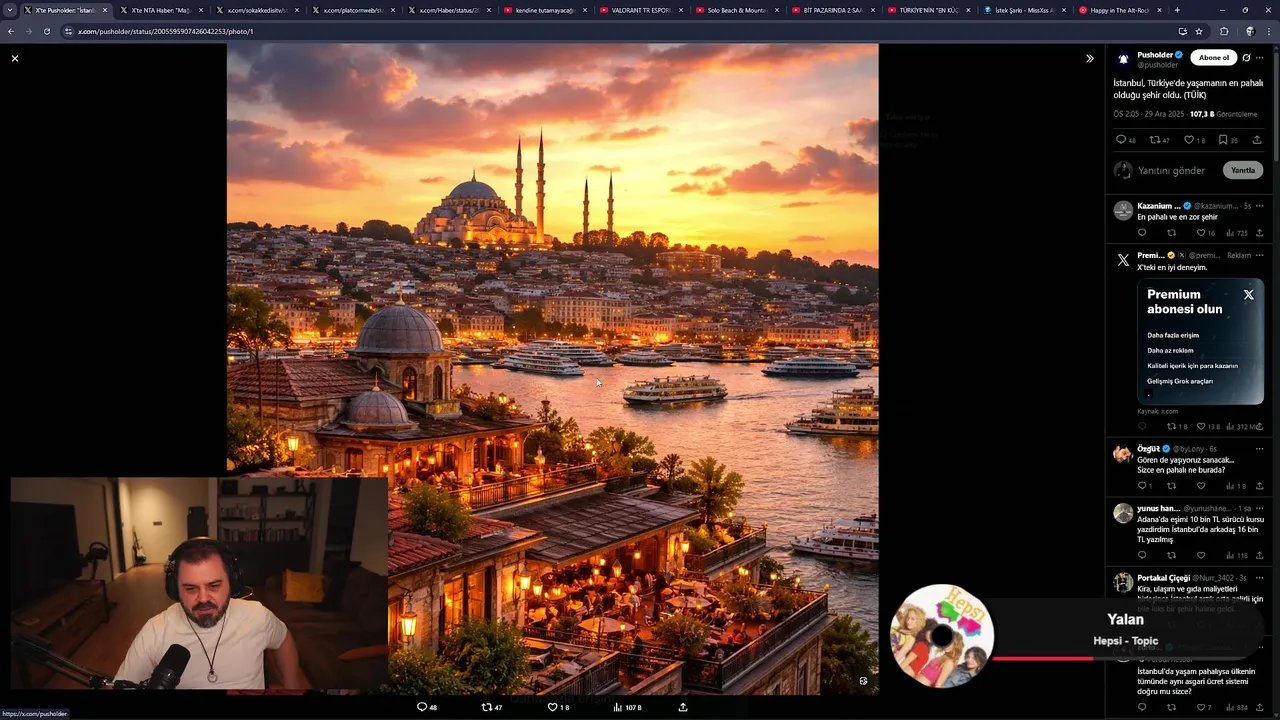Share Özgür's comment
Screen dimensions: 1280x720
coord(1259,486)
